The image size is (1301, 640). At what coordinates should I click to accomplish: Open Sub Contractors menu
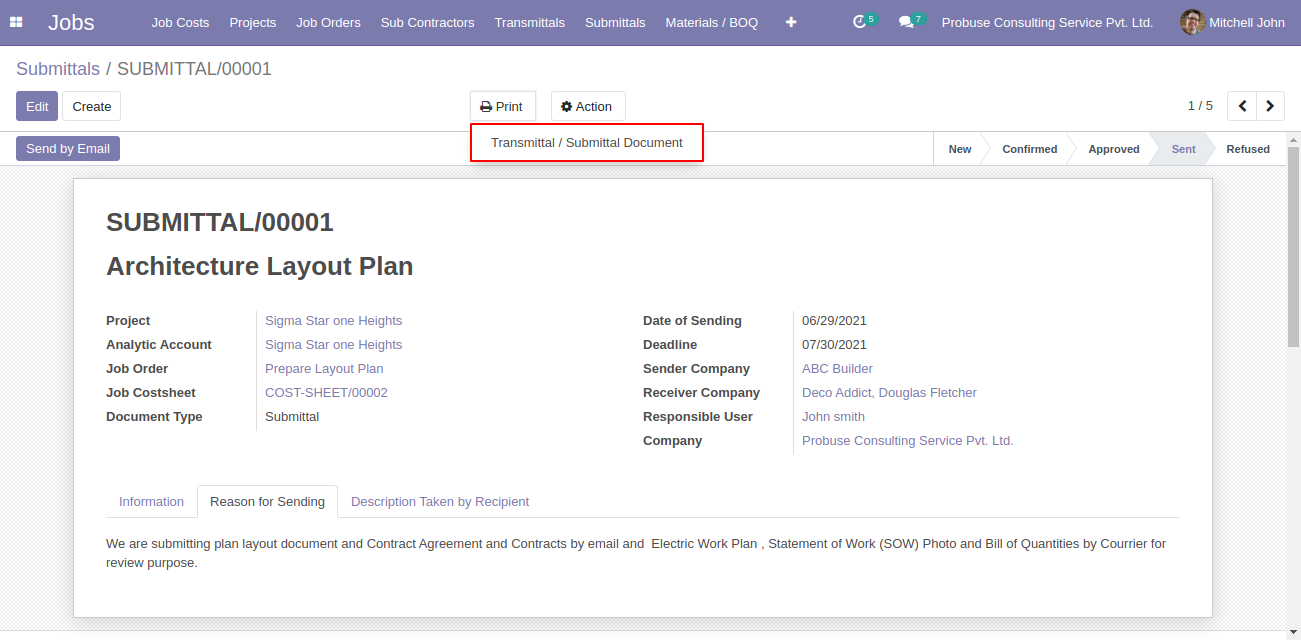(428, 22)
